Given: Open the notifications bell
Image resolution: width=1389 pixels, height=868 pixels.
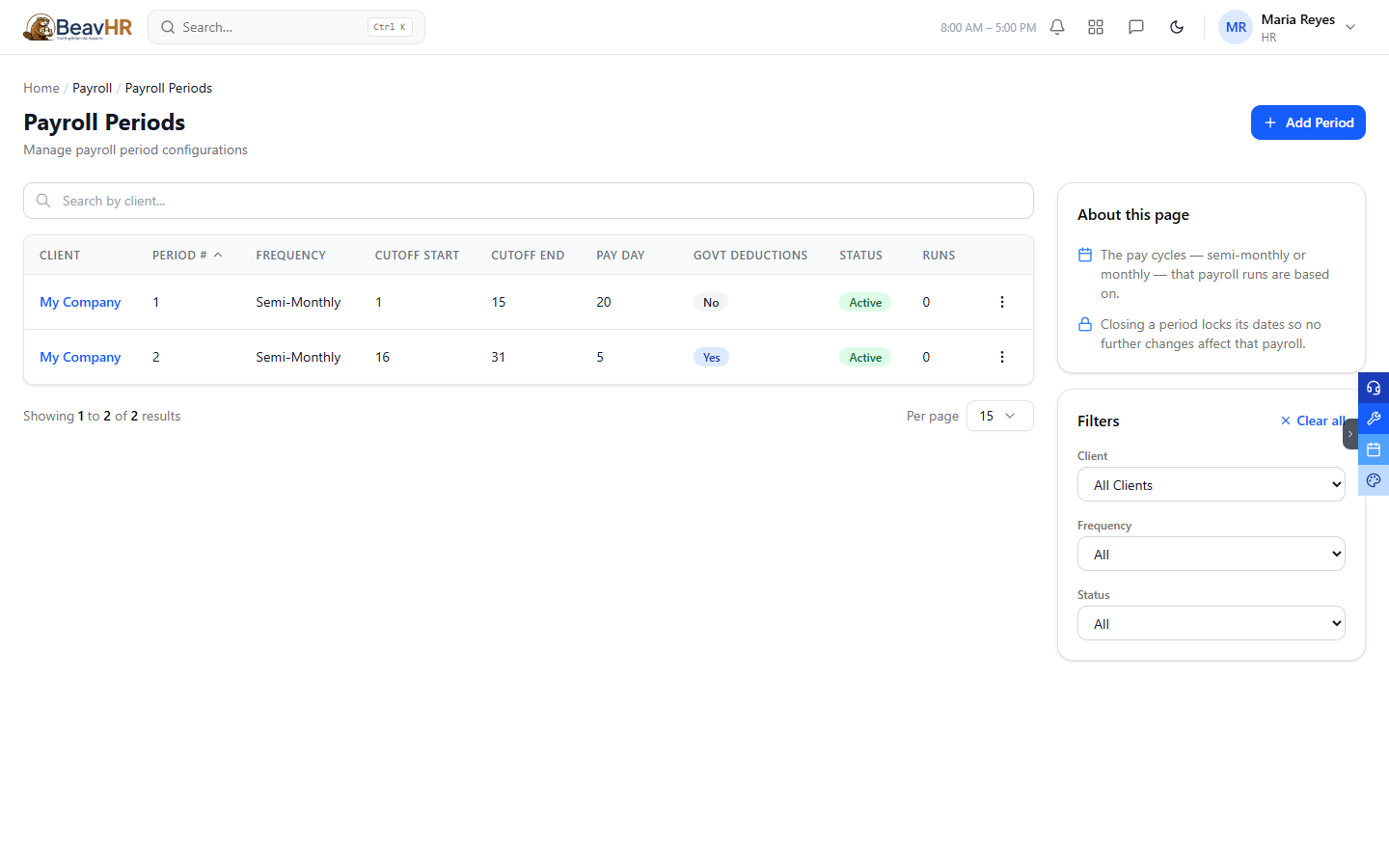Looking at the screenshot, I should pos(1057,27).
